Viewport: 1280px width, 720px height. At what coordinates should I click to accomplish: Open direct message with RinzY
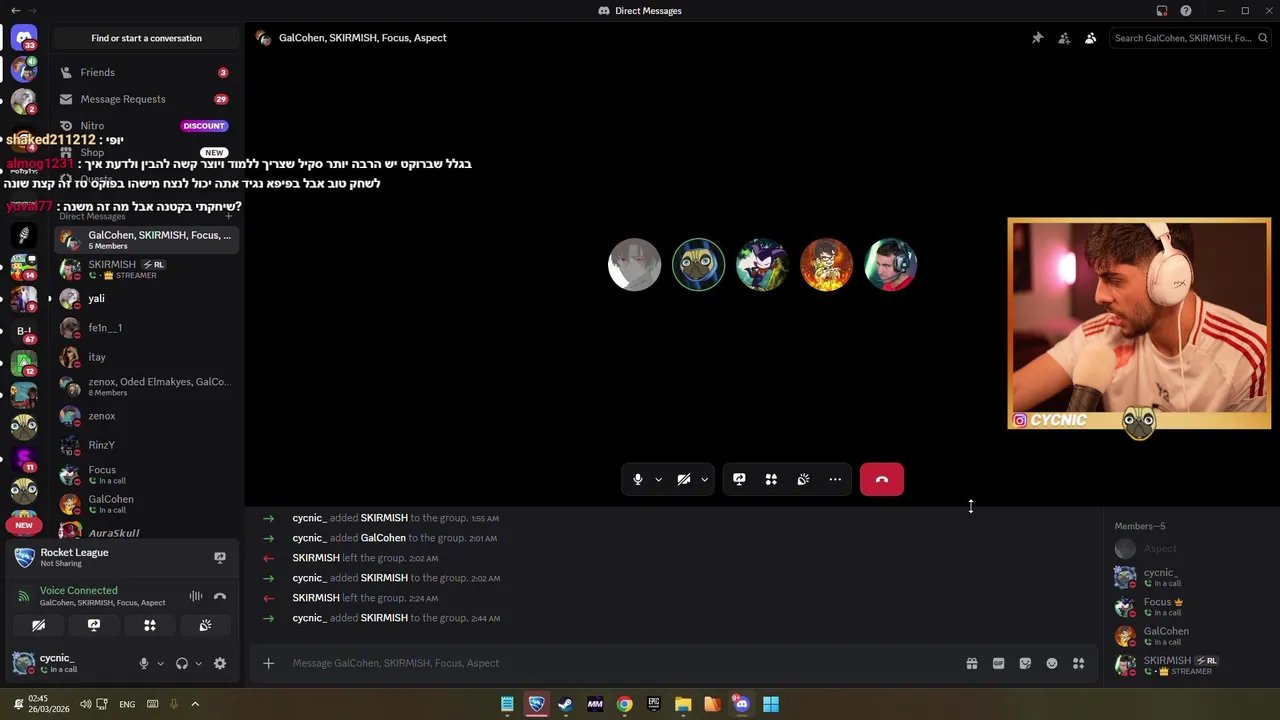pyautogui.click(x=147, y=445)
